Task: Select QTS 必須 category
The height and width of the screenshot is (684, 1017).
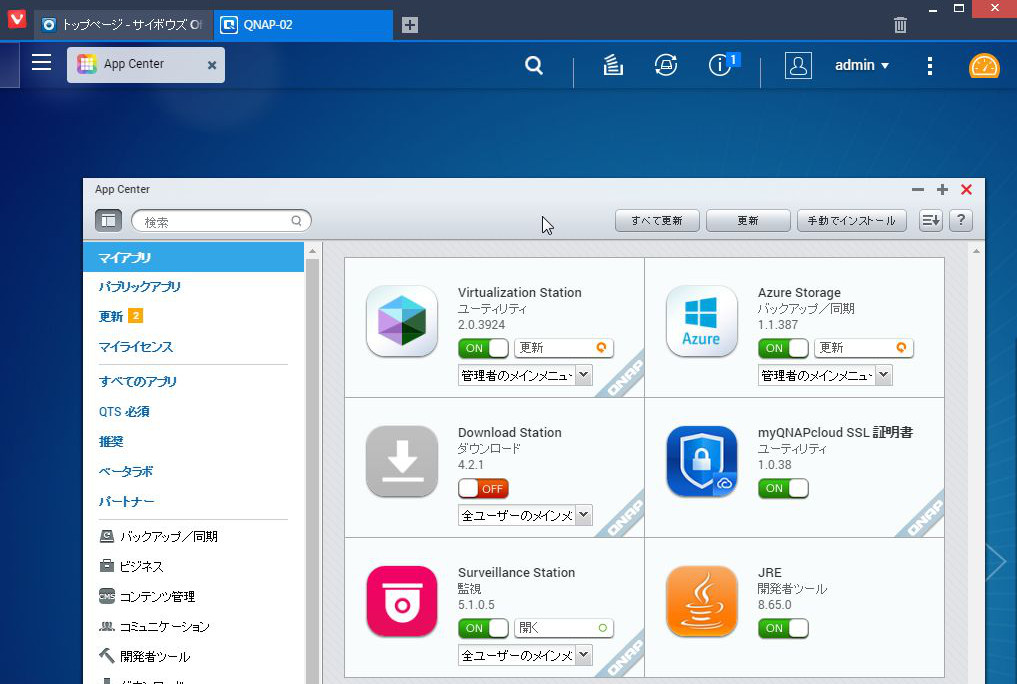Action: 124,412
